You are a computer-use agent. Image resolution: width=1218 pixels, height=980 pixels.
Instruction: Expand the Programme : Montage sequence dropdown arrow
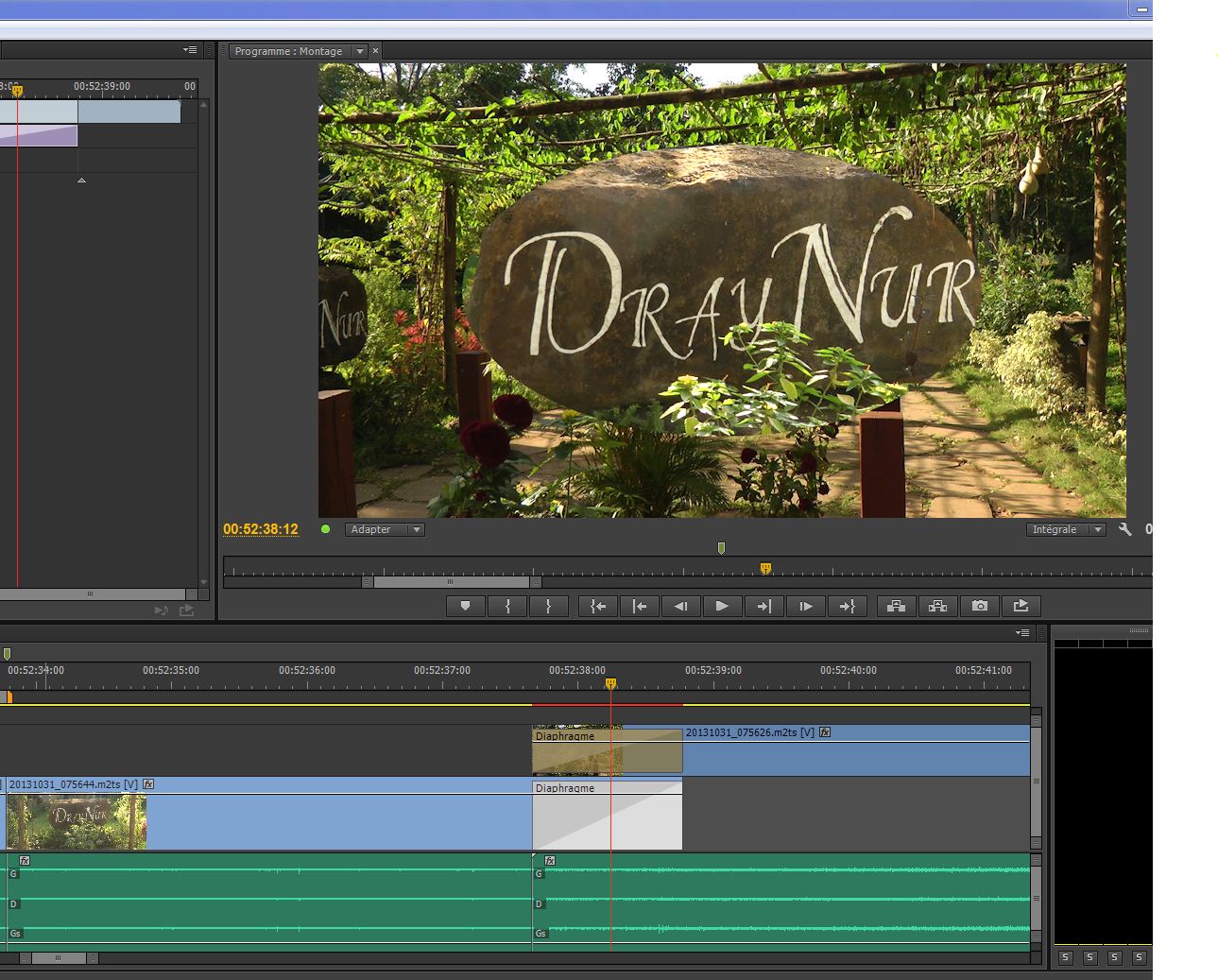click(360, 52)
